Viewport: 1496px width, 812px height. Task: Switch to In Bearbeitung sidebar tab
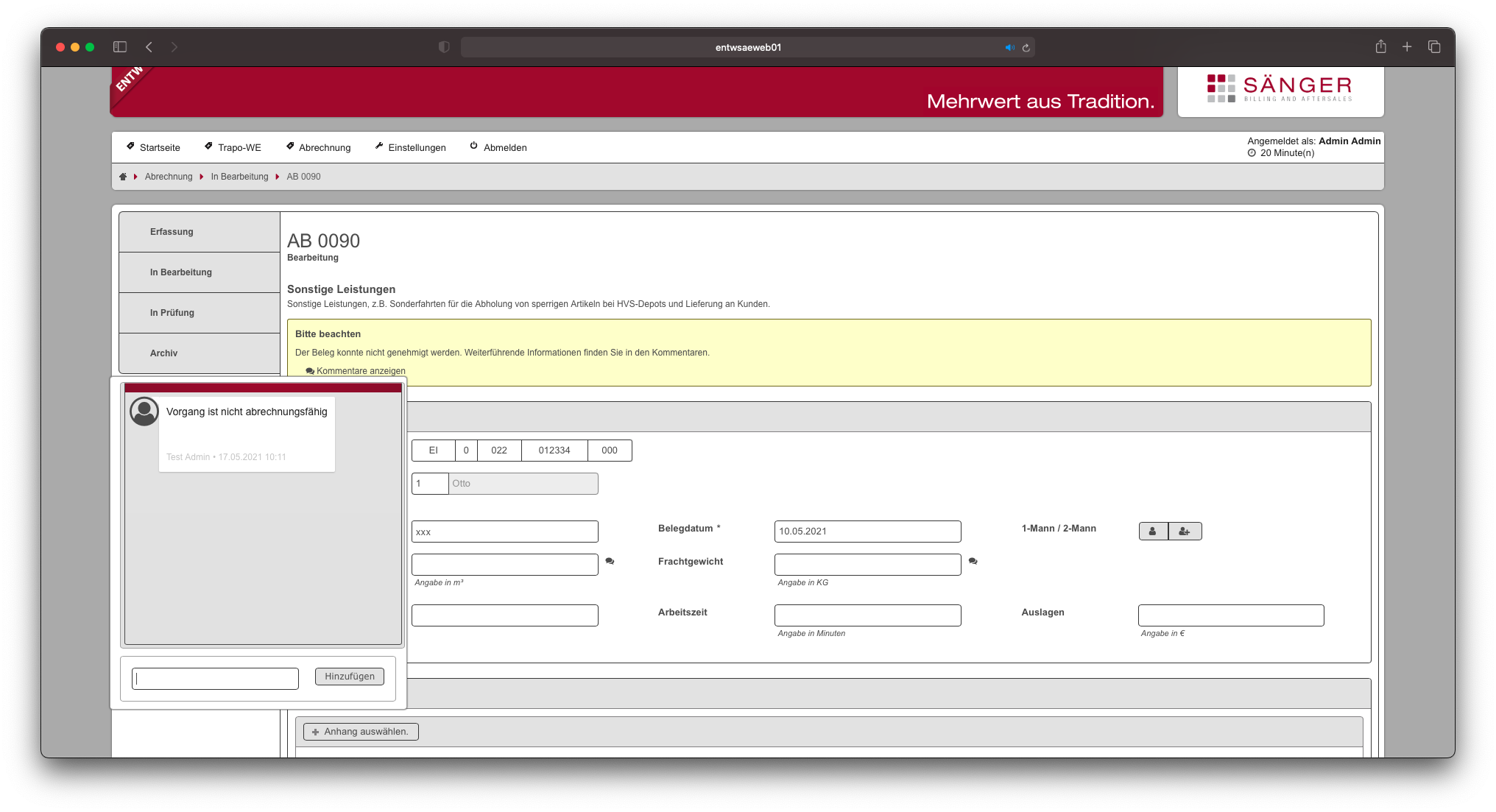pos(200,272)
